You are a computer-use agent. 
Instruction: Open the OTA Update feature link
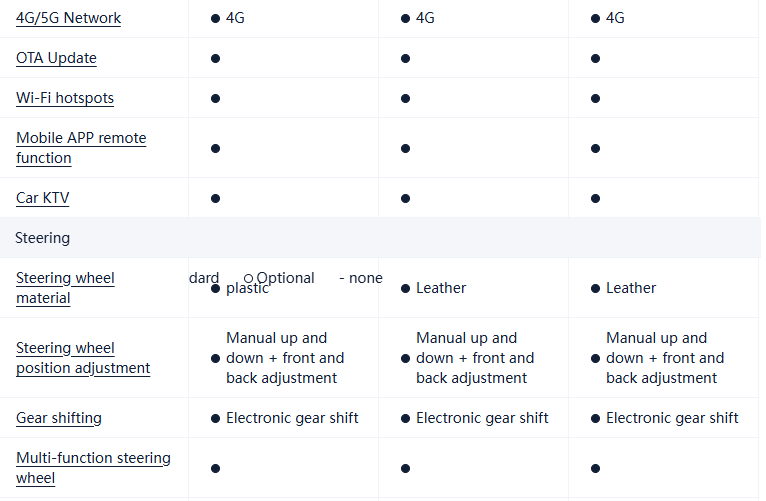pyautogui.click(x=56, y=58)
